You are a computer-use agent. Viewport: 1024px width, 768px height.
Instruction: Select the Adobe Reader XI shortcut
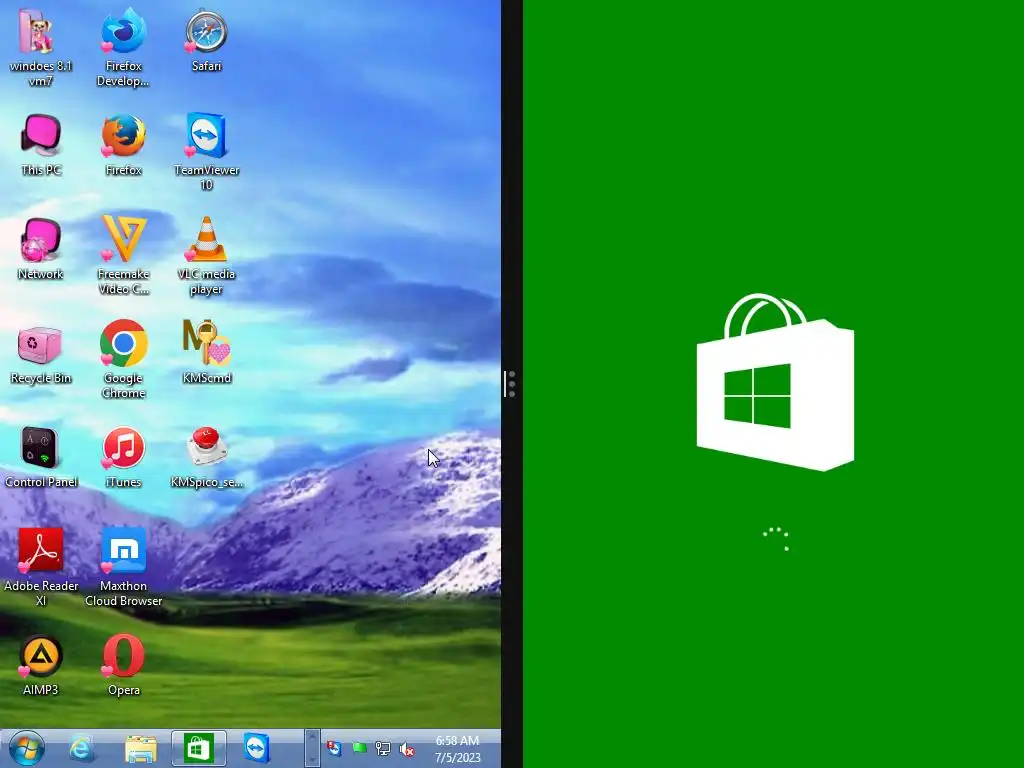click(x=40, y=566)
